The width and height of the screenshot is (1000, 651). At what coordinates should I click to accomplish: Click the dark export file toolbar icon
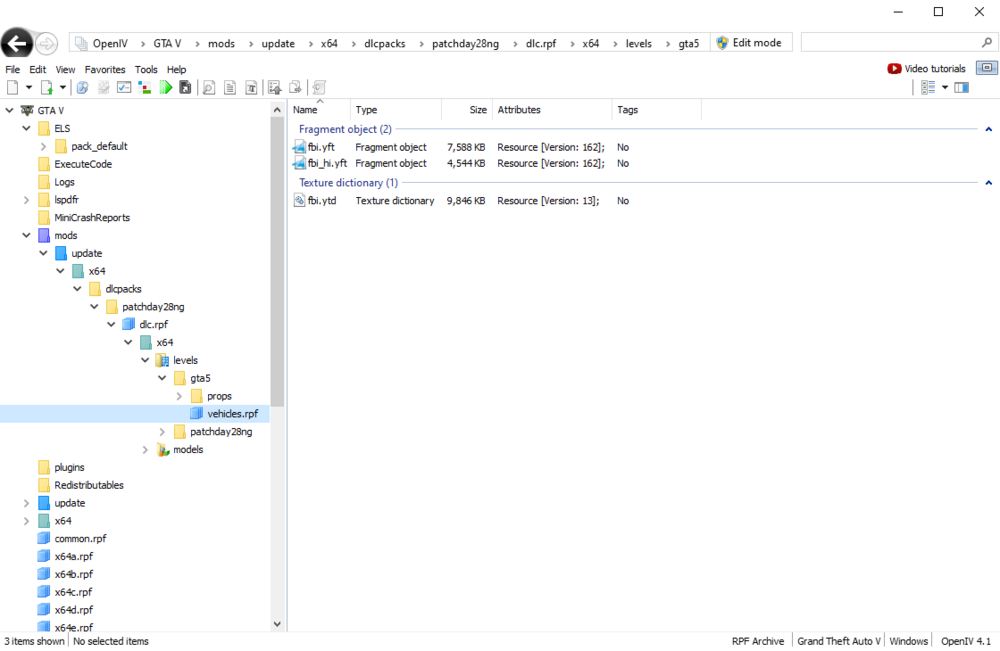tap(185, 87)
